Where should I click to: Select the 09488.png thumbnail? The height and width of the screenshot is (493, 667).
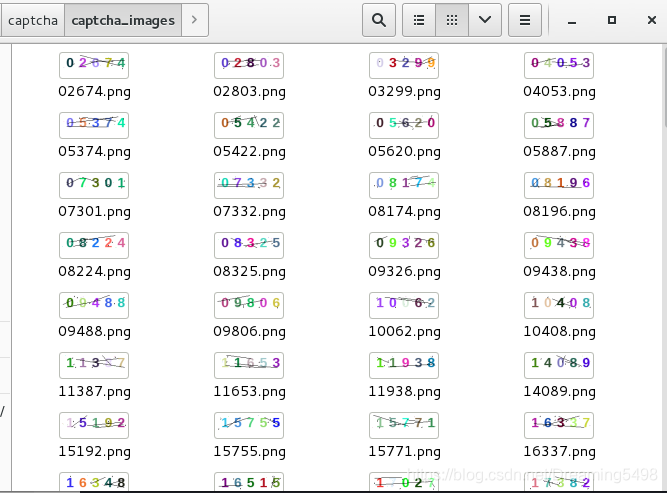click(94, 305)
